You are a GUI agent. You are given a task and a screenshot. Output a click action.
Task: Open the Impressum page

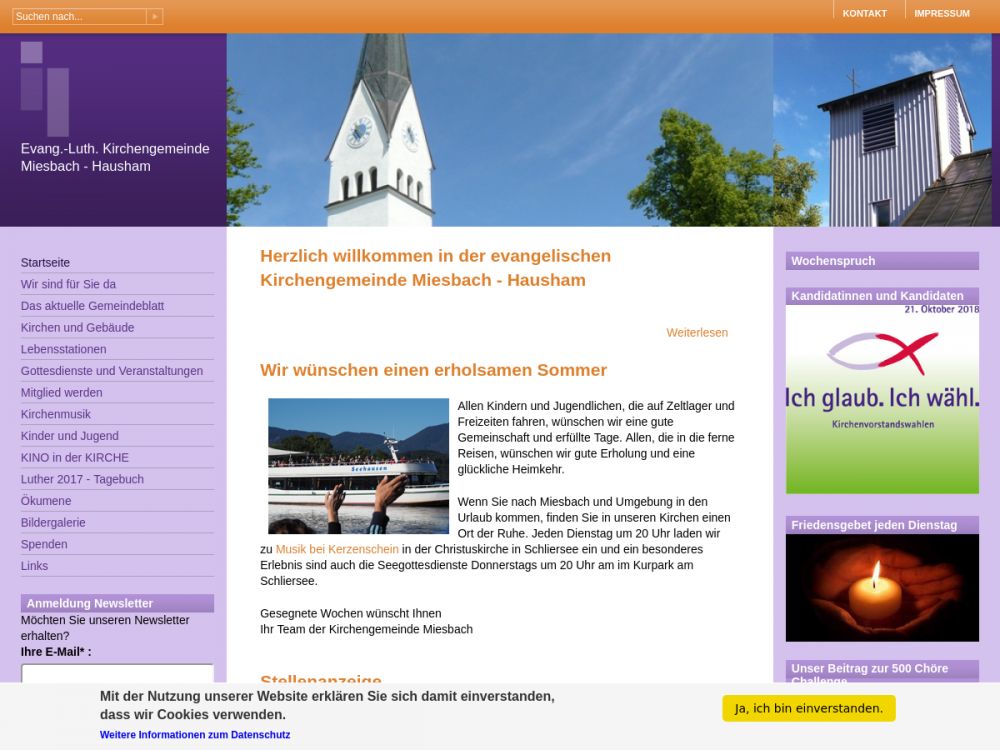[941, 14]
